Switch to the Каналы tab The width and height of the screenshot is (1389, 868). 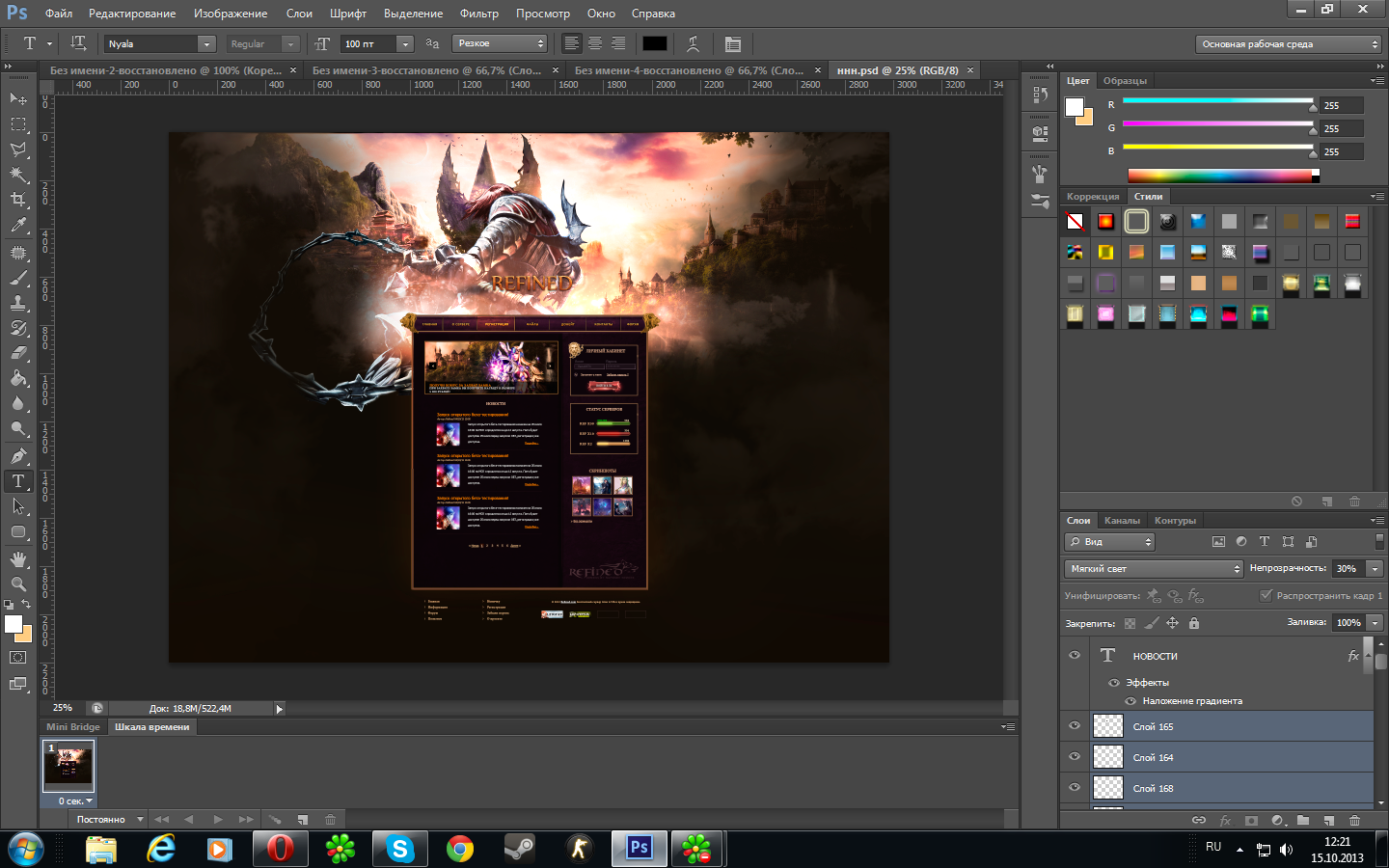point(1122,521)
